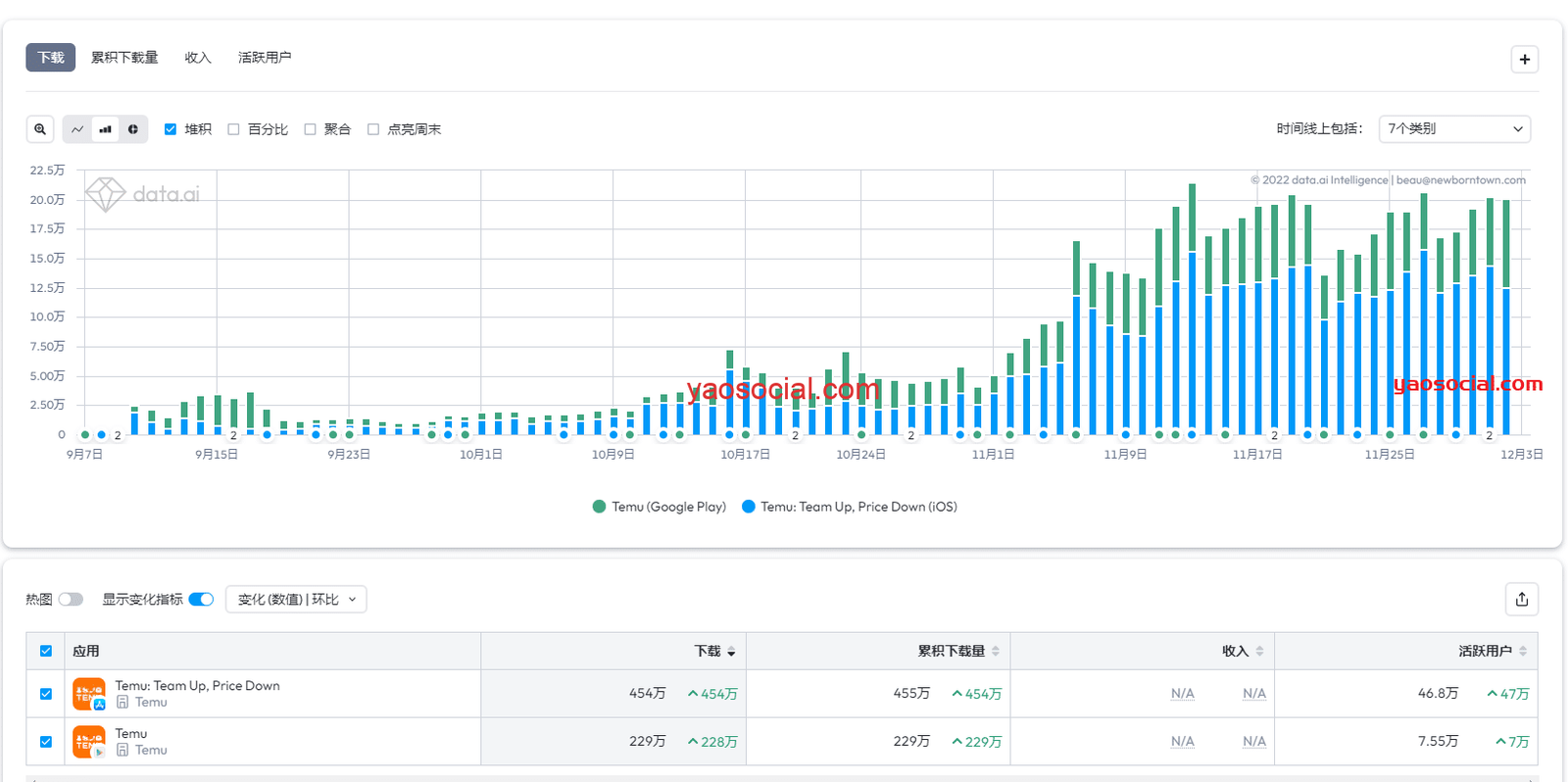This screenshot has width=1568, height=782.
Task: Click the plus button at top right
Action: point(1524,60)
